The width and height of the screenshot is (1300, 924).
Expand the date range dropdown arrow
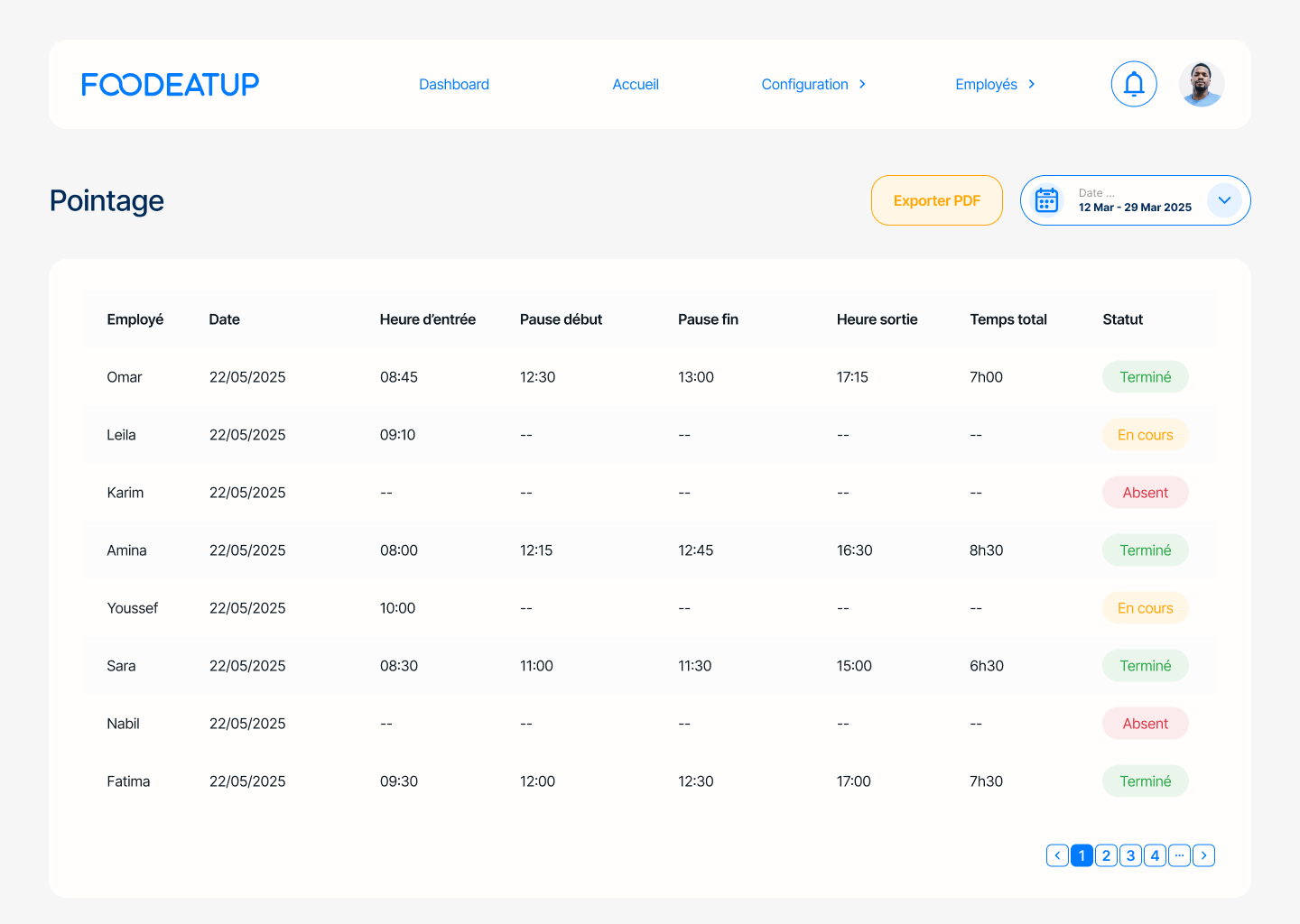coord(1224,200)
